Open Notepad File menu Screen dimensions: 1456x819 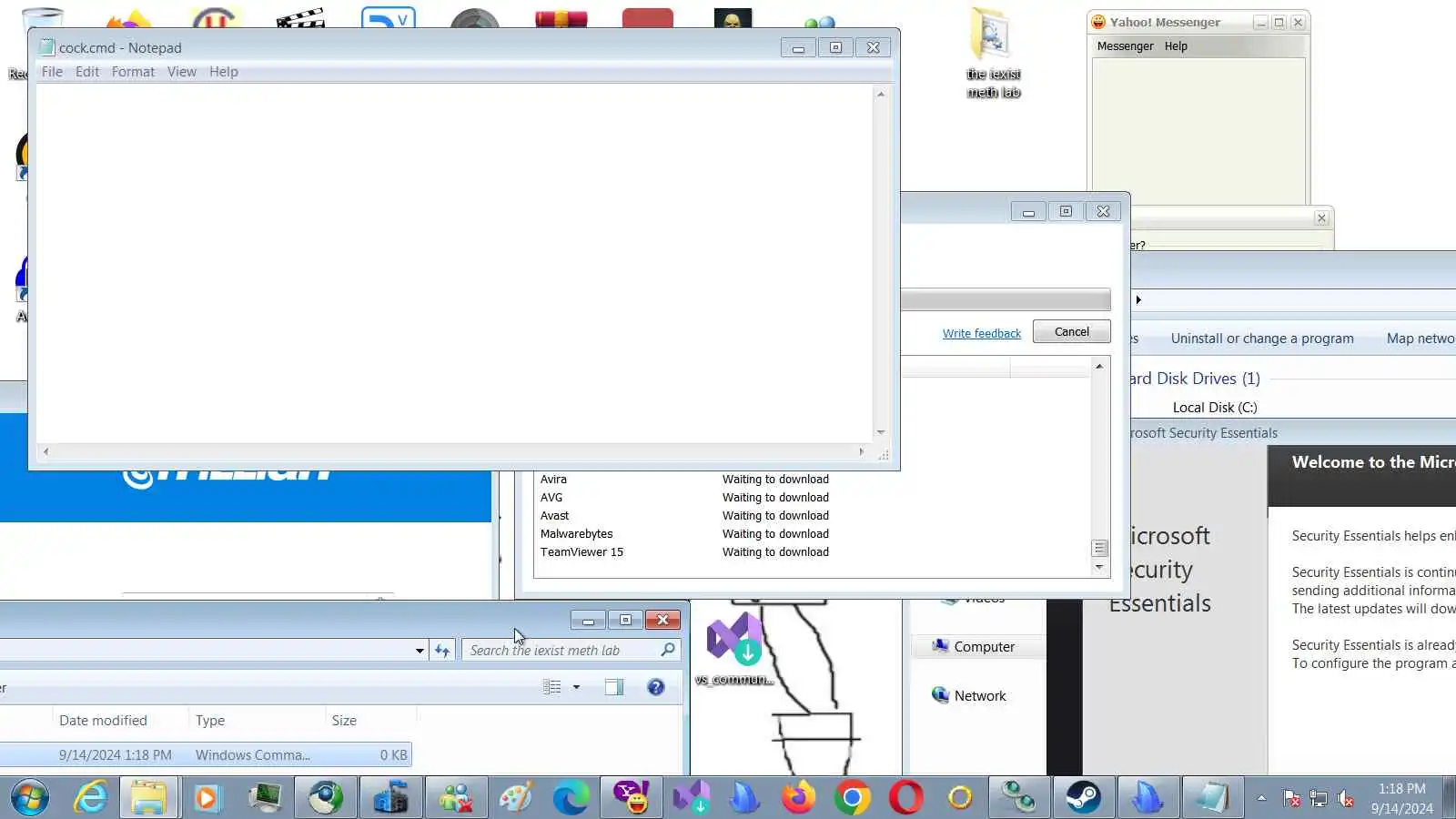point(52,72)
